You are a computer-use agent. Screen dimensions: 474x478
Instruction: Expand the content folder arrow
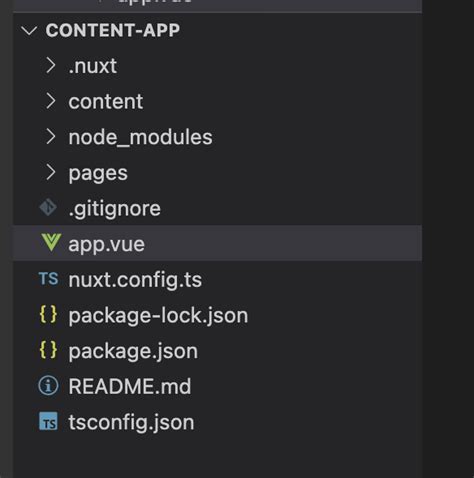(50, 101)
